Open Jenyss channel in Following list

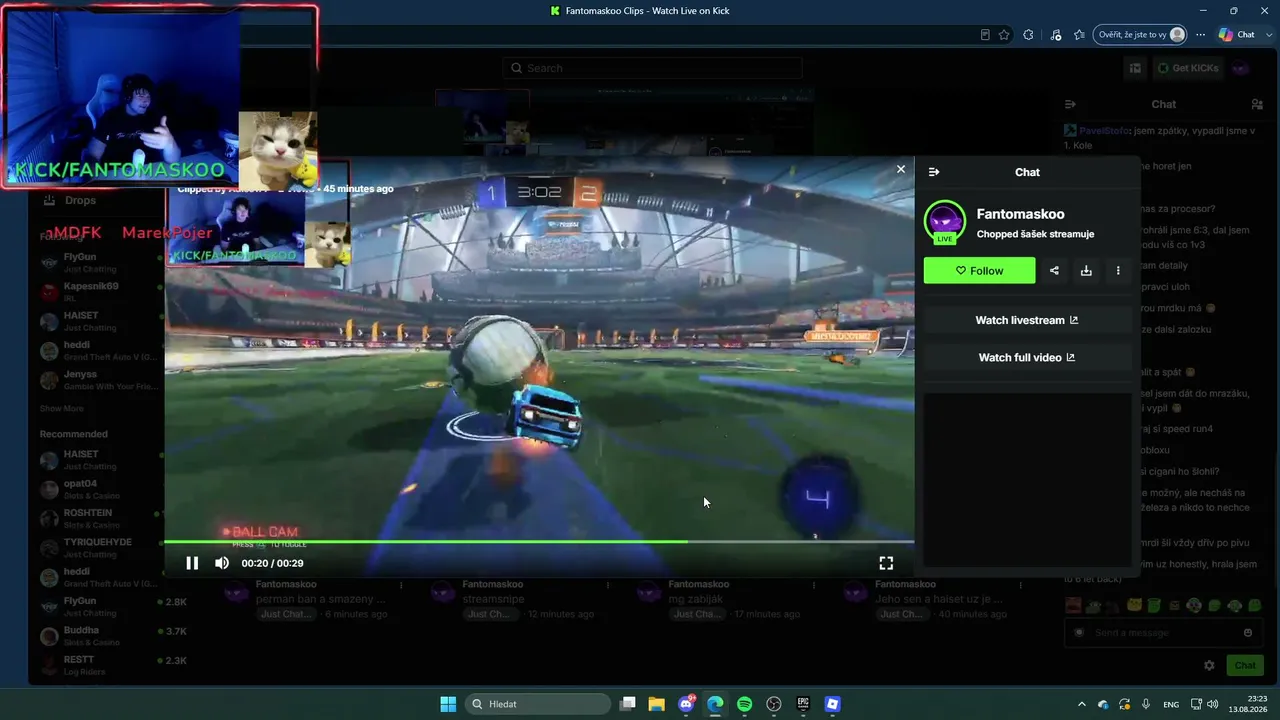[98, 379]
